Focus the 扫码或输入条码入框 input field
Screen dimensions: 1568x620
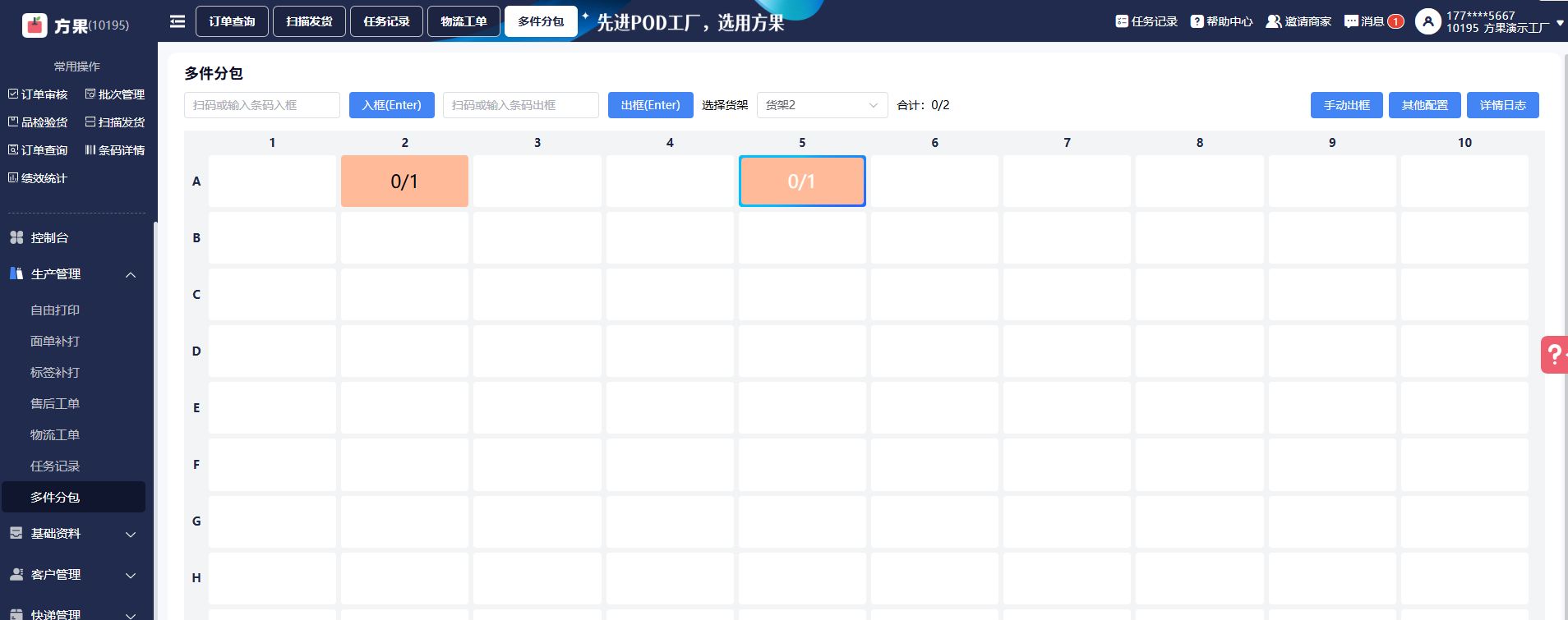point(262,105)
